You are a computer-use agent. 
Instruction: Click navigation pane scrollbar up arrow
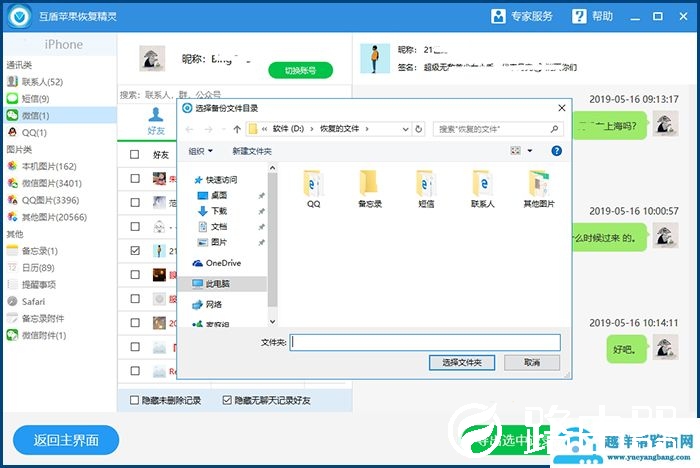tap(272, 168)
